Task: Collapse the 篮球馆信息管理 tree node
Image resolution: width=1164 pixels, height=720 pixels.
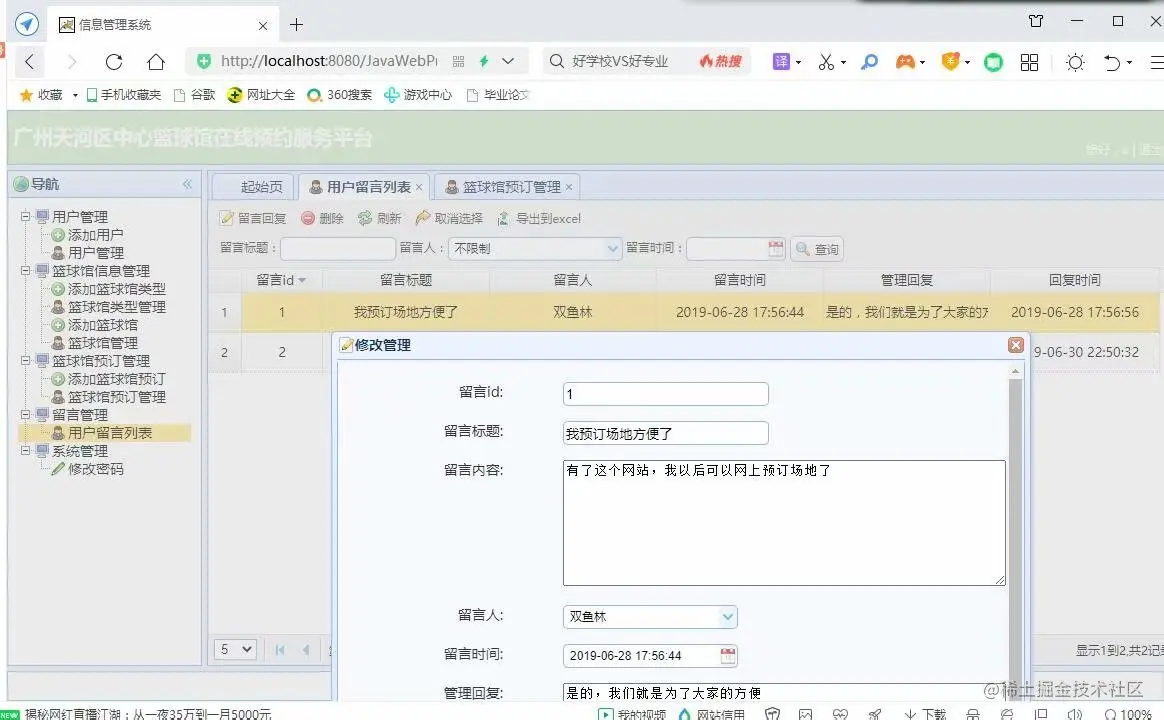Action: coord(25,271)
